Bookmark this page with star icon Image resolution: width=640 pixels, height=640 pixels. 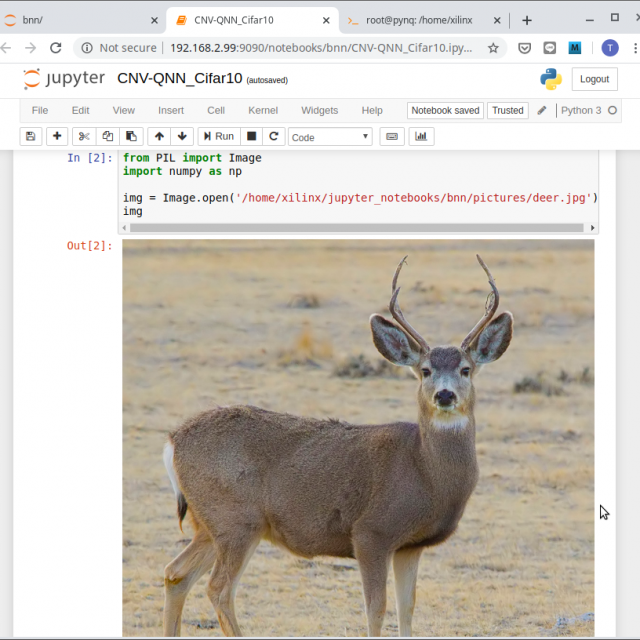pyautogui.click(x=493, y=47)
